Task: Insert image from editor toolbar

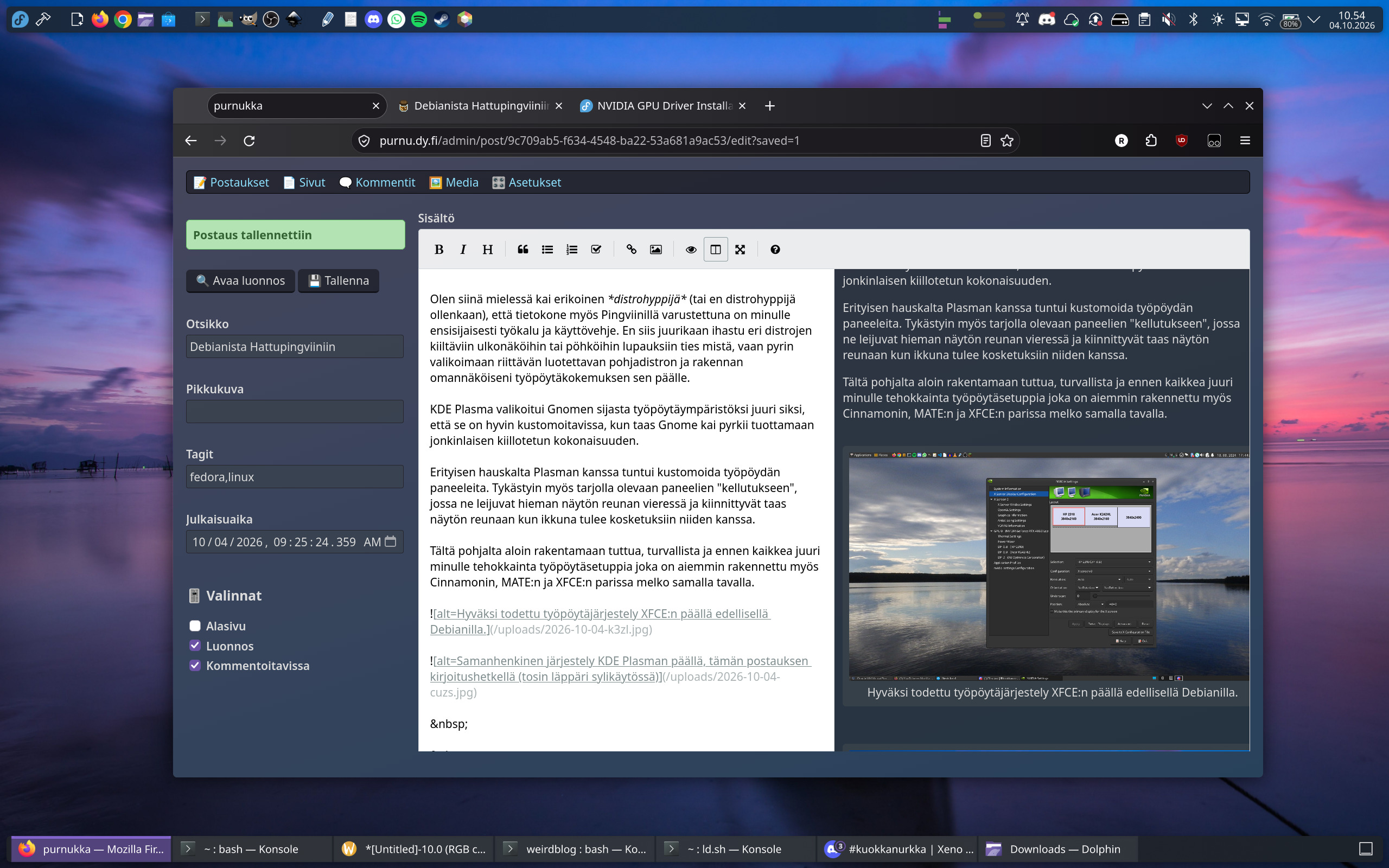Action: [x=655, y=249]
